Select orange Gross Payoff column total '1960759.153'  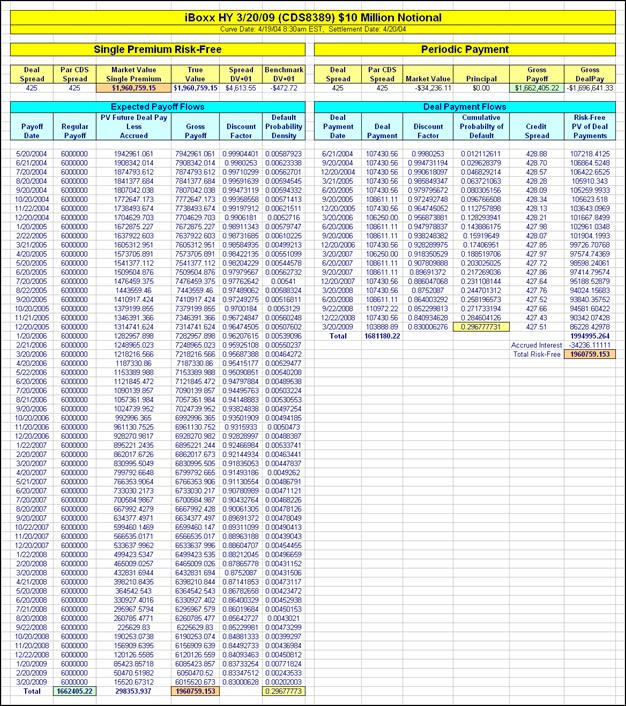(195, 691)
